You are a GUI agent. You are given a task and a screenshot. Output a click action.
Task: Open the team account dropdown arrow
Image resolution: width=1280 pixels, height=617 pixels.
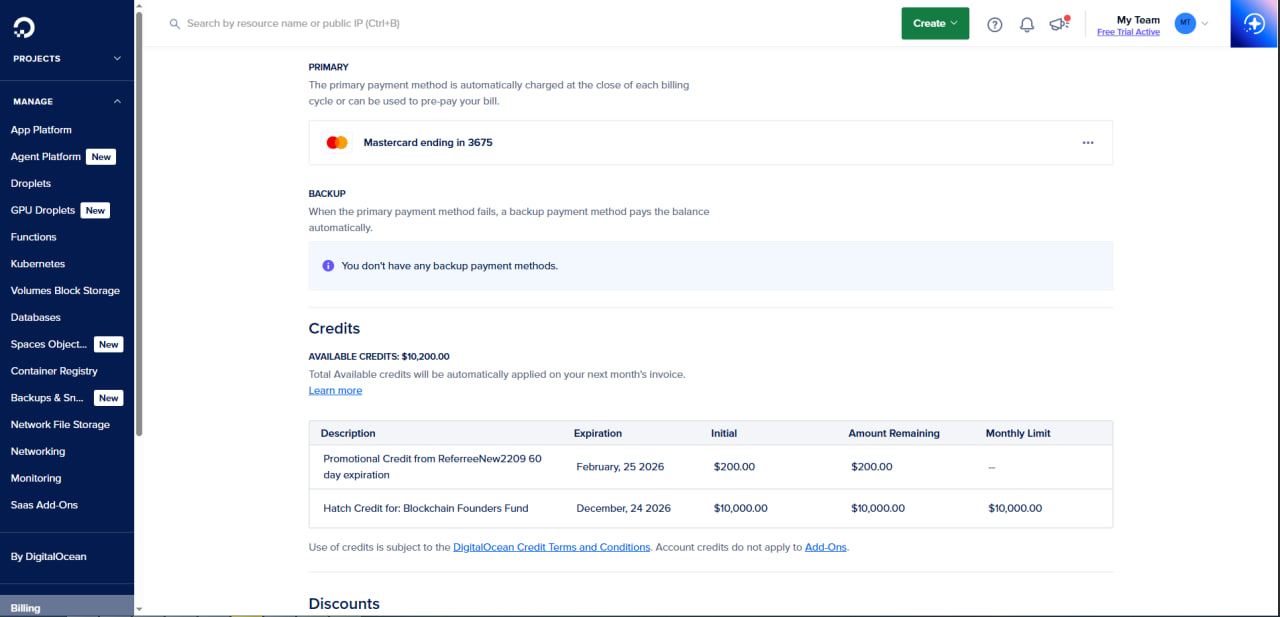coord(1205,23)
